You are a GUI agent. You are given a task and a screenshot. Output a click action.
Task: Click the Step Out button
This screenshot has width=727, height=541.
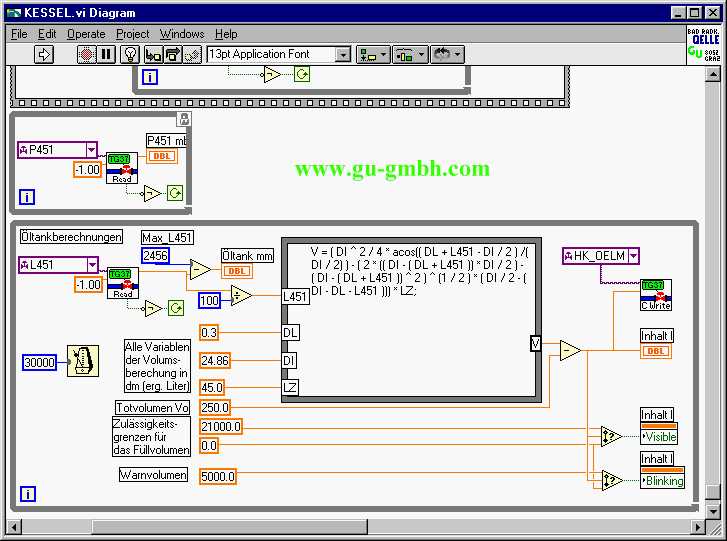pyautogui.click(x=193, y=55)
